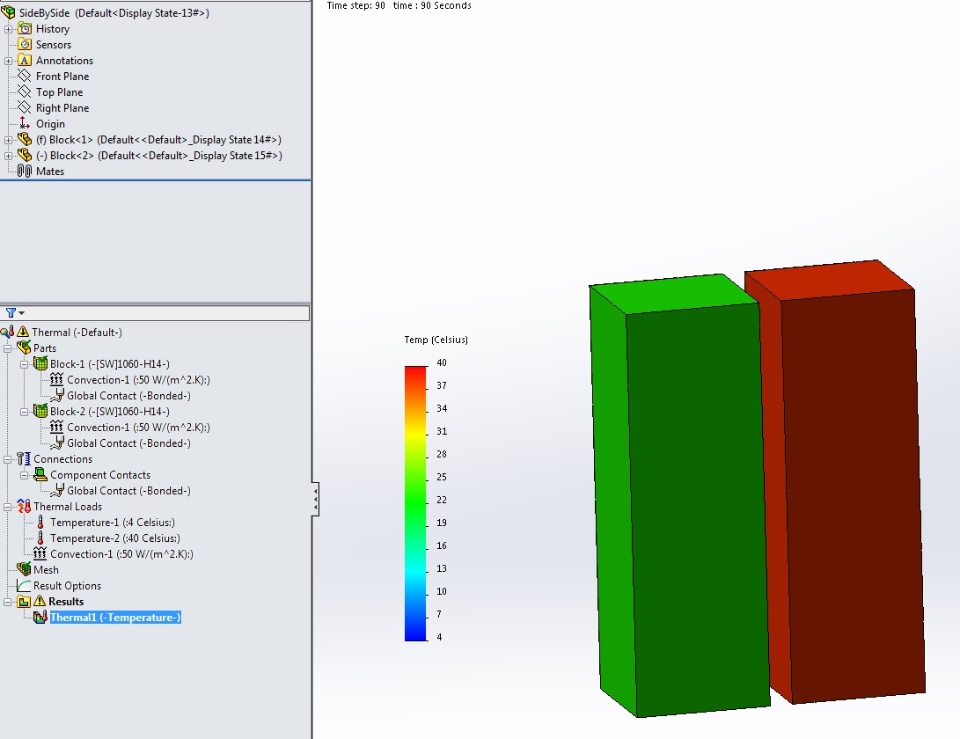Expand the History node
The height and width of the screenshot is (739, 960).
point(8,29)
